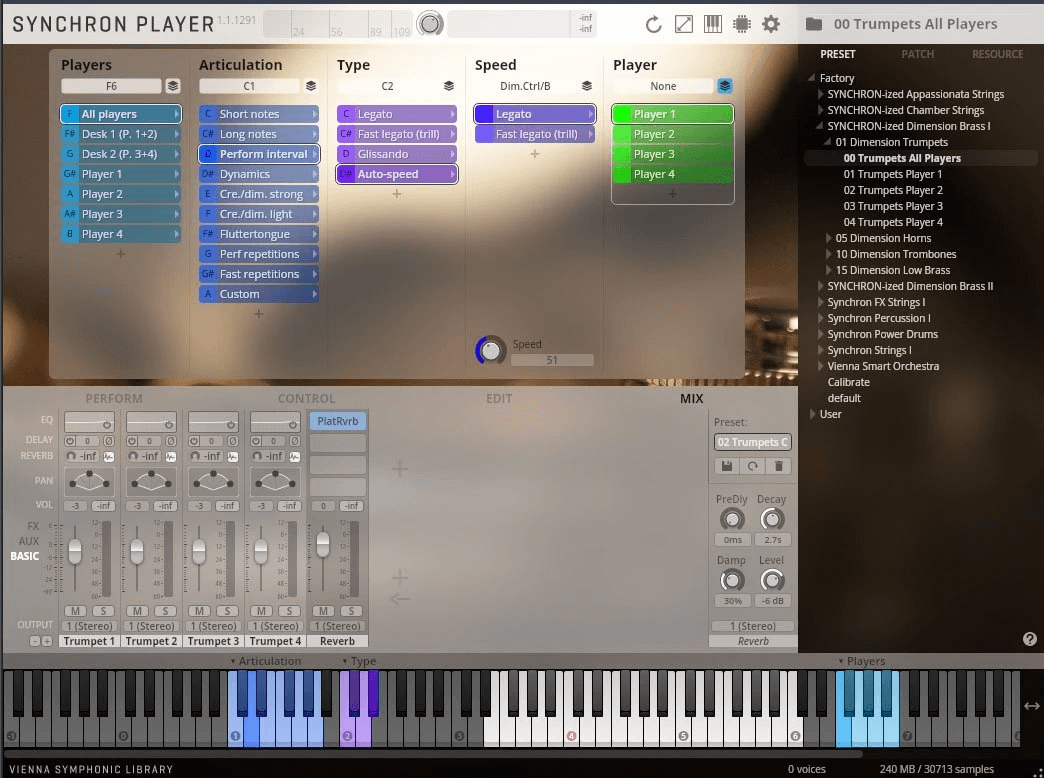Delete the reverb preset using the trash icon

[x=778, y=466]
